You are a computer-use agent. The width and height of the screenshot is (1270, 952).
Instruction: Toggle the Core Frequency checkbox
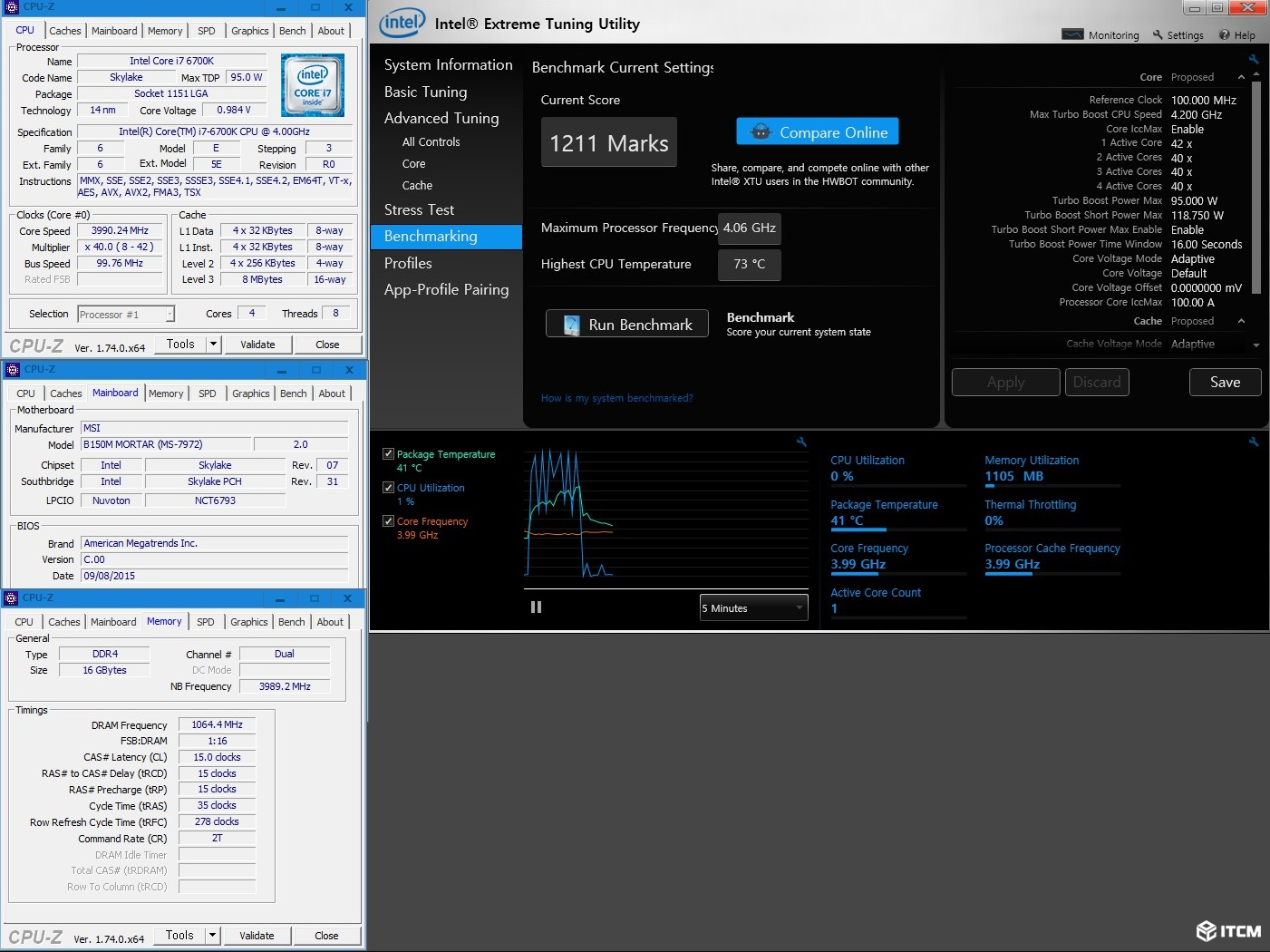point(388,520)
